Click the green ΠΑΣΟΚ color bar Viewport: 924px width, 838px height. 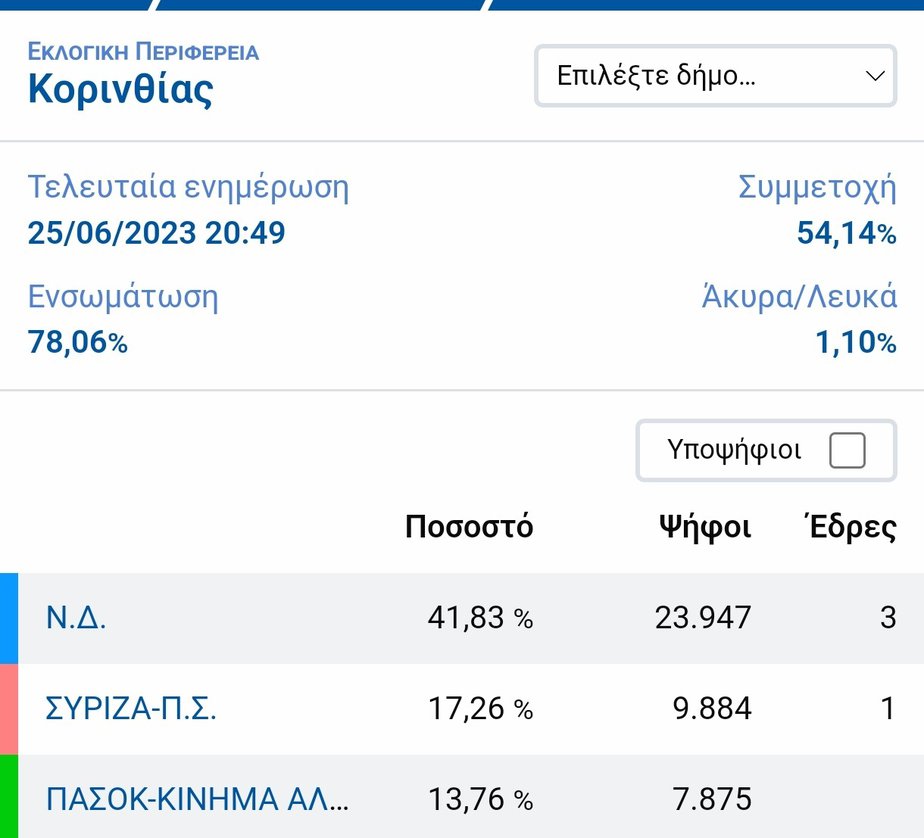(9, 797)
